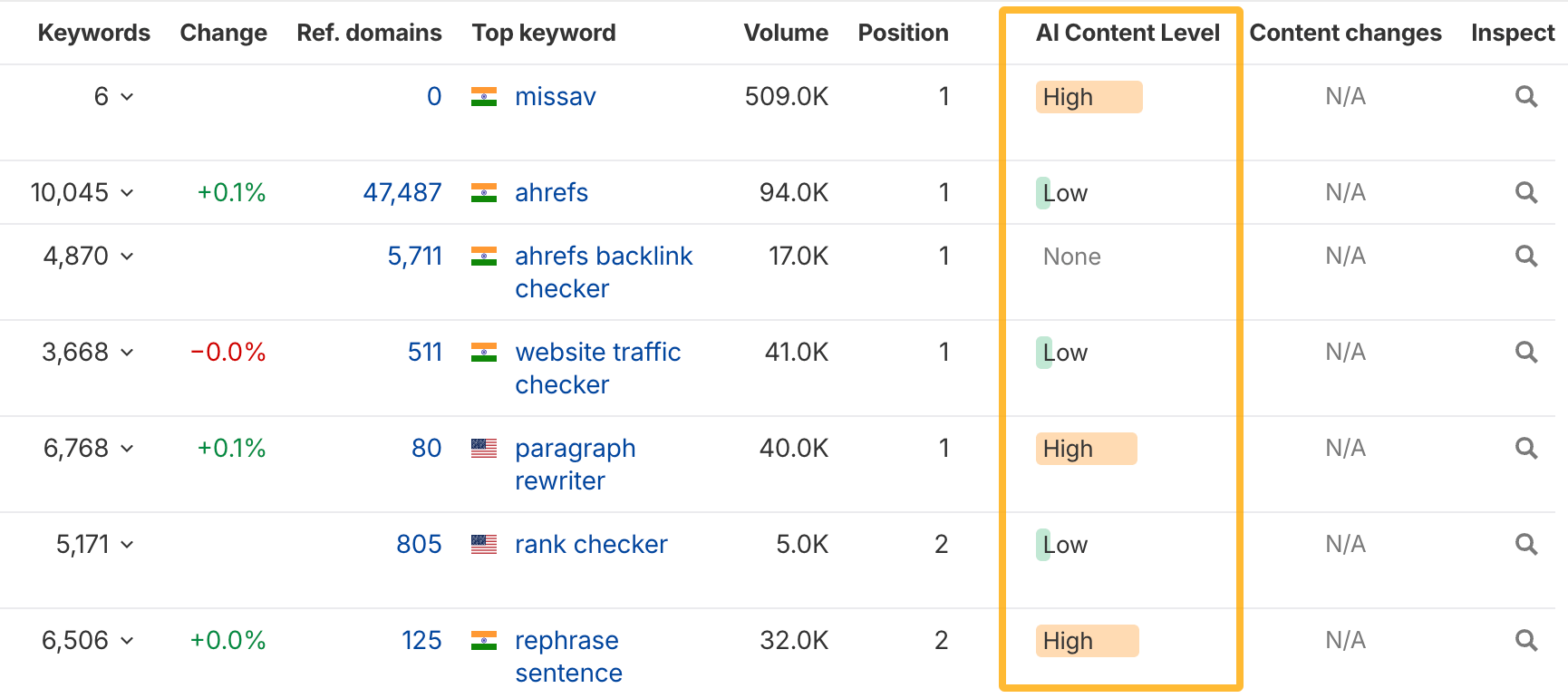The image size is (1568, 698).
Task: Open inspect magnifier for ahrefs row
Action: pyautogui.click(x=1526, y=192)
